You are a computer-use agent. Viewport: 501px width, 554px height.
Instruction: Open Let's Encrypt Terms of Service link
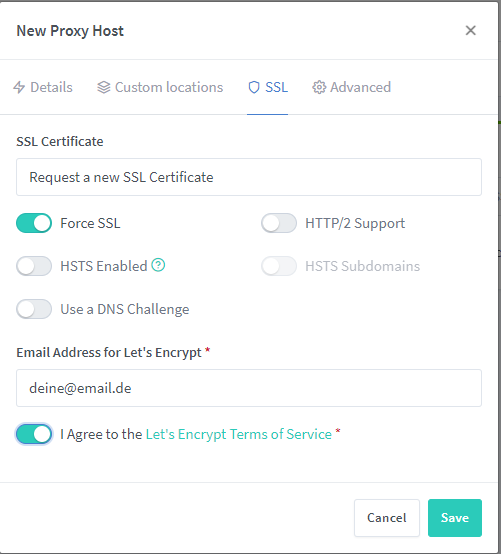tap(239, 434)
